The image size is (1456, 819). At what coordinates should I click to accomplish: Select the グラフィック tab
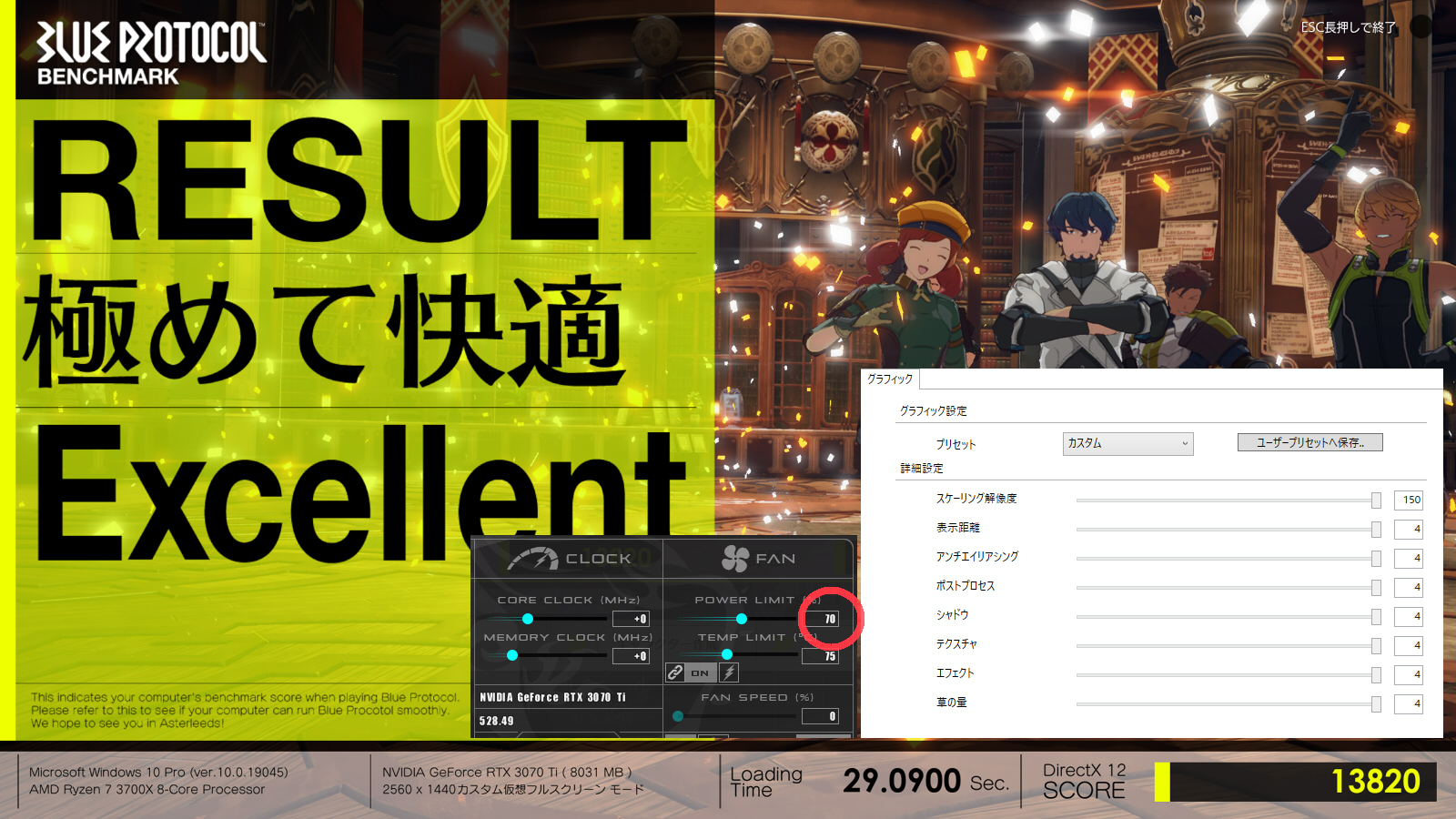(890, 379)
